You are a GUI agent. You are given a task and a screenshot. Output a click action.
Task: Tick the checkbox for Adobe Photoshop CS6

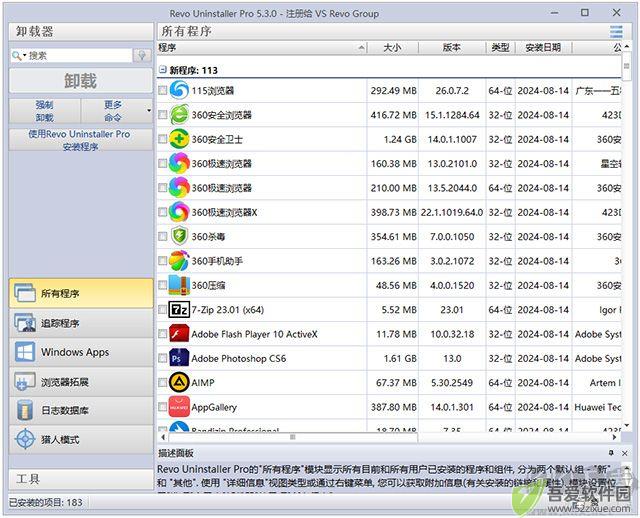pyautogui.click(x=162, y=358)
